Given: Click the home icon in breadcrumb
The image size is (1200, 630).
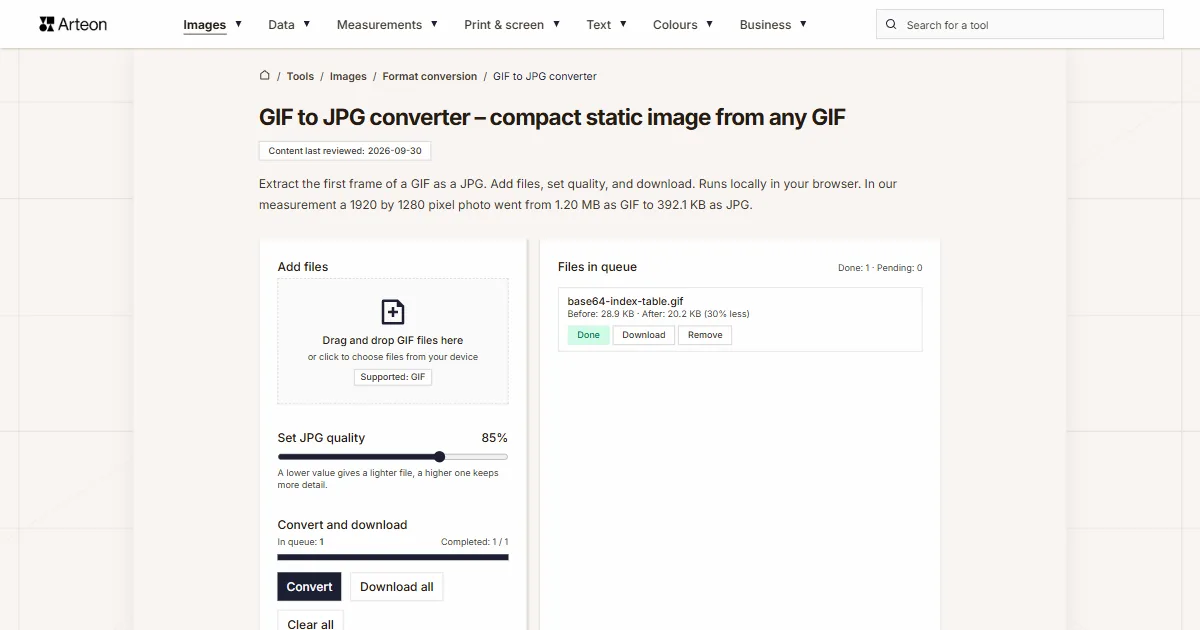Looking at the screenshot, I should (x=265, y=75).
